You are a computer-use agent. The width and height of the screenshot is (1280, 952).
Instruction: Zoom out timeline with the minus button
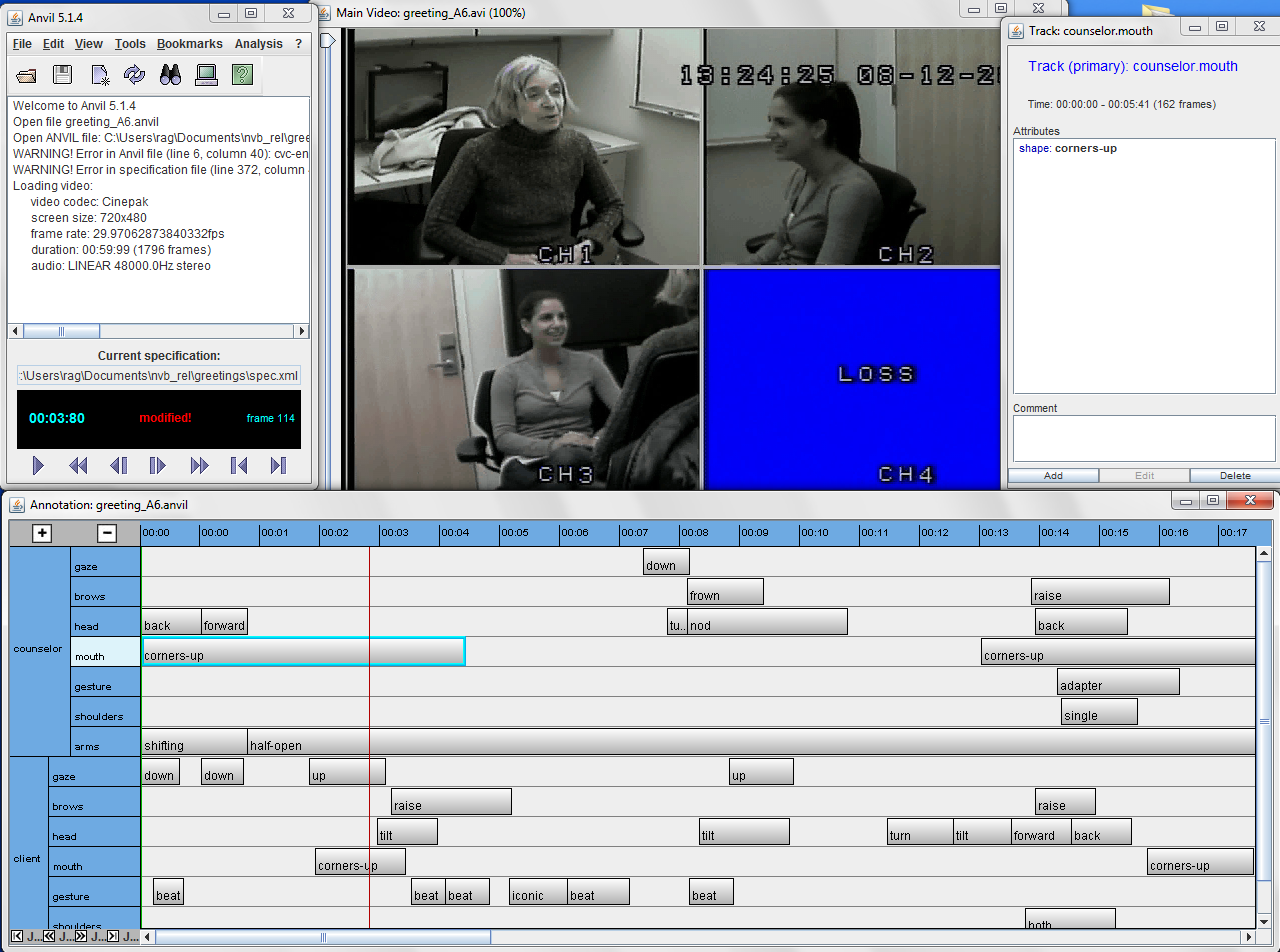point(107,533)
